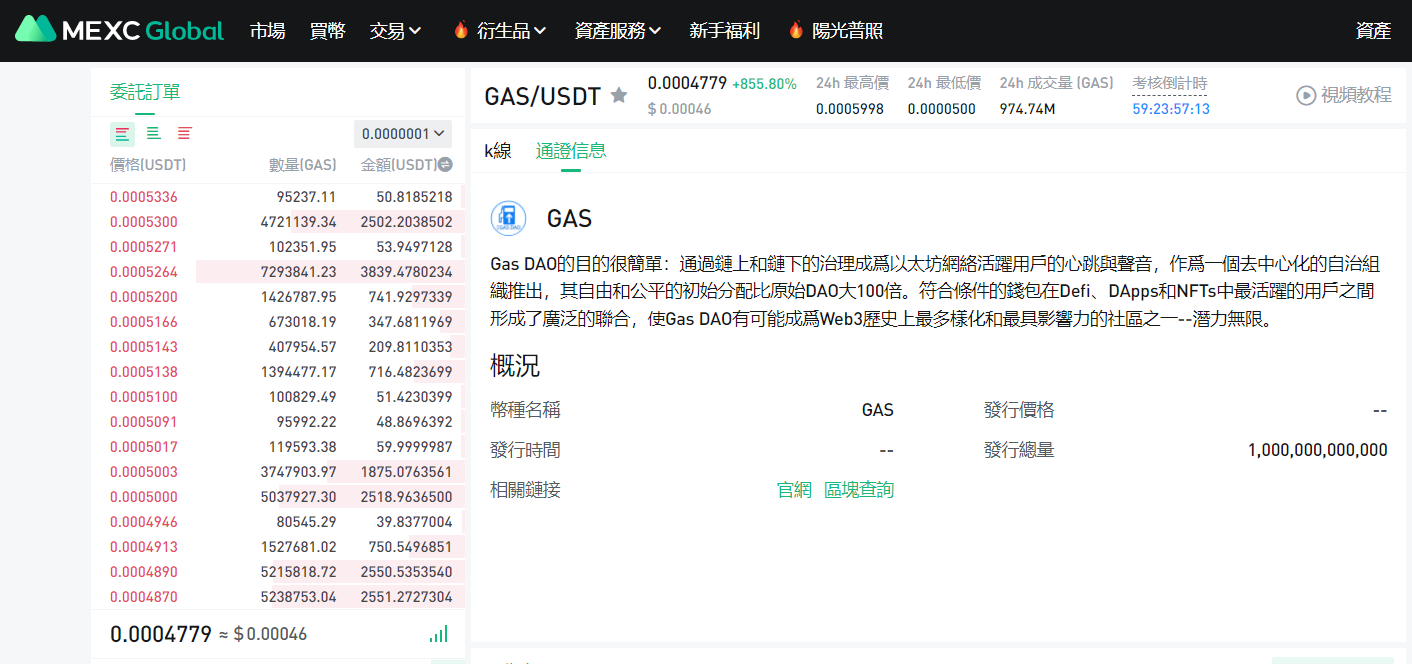
Task: Toggle the 金額(USDT) column swap icon
Action: pyautogui.click(x=446, y=165)
